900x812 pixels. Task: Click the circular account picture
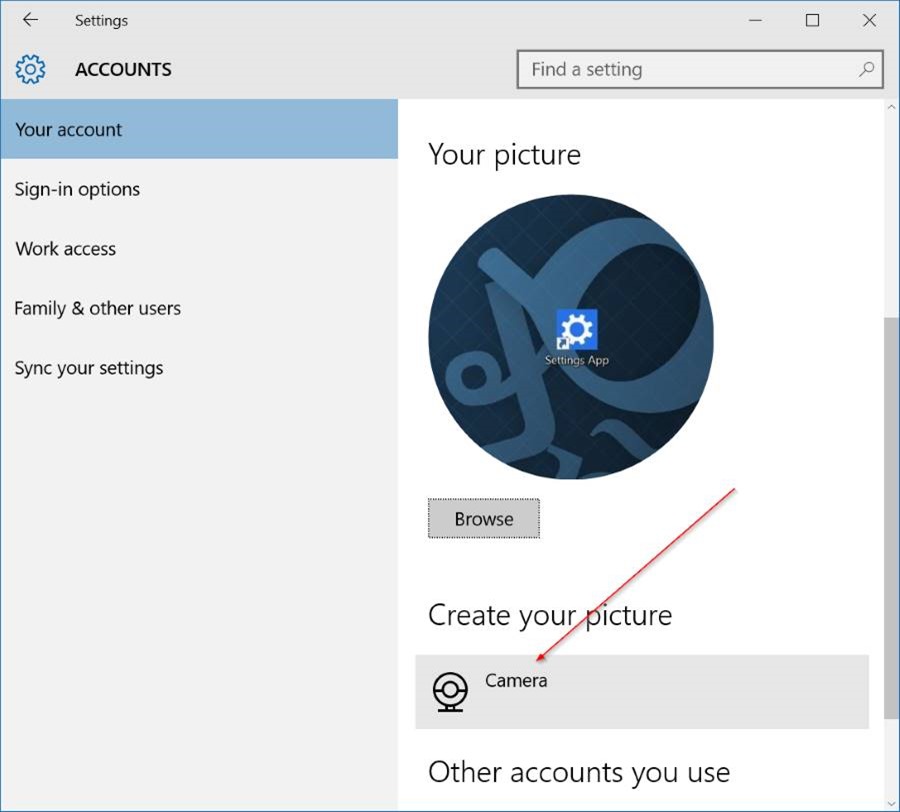tap(570, 337)
